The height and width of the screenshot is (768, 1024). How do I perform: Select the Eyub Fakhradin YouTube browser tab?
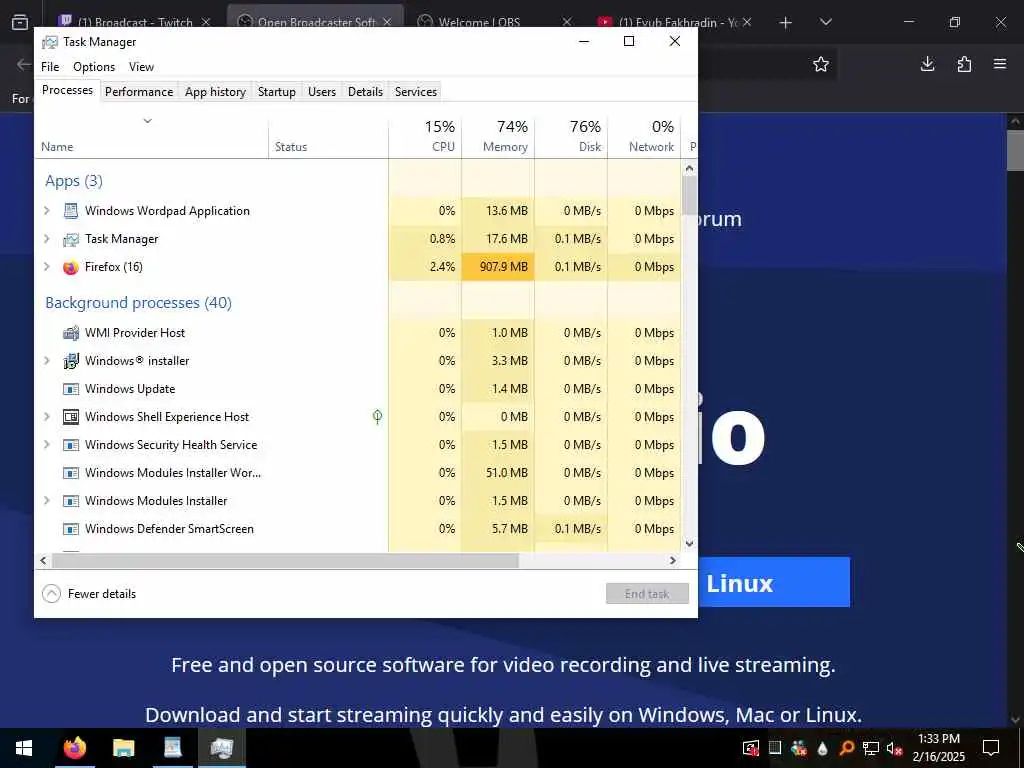(x=676, y=22)
